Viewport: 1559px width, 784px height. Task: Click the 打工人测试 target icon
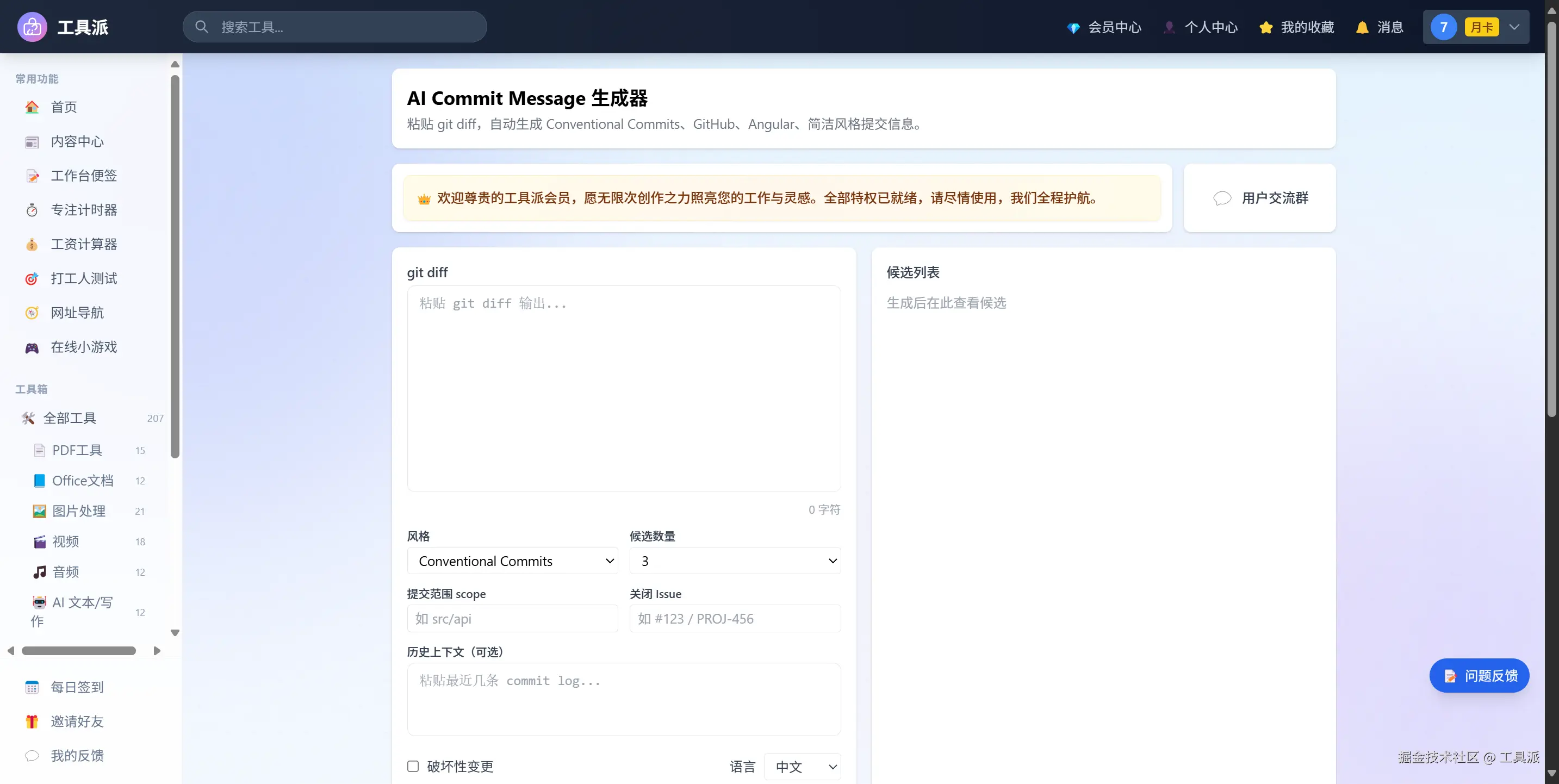(32, 279)
